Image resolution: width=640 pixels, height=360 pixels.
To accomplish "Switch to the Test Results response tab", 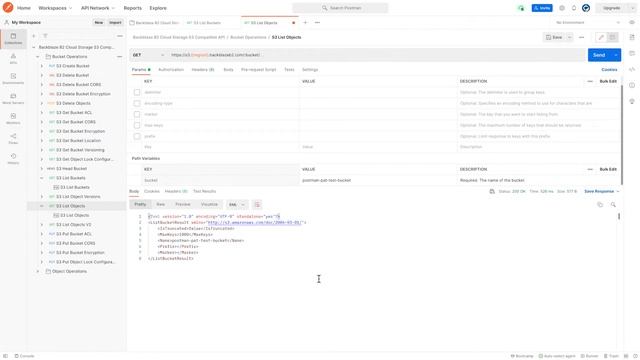I will pos(204,191).
